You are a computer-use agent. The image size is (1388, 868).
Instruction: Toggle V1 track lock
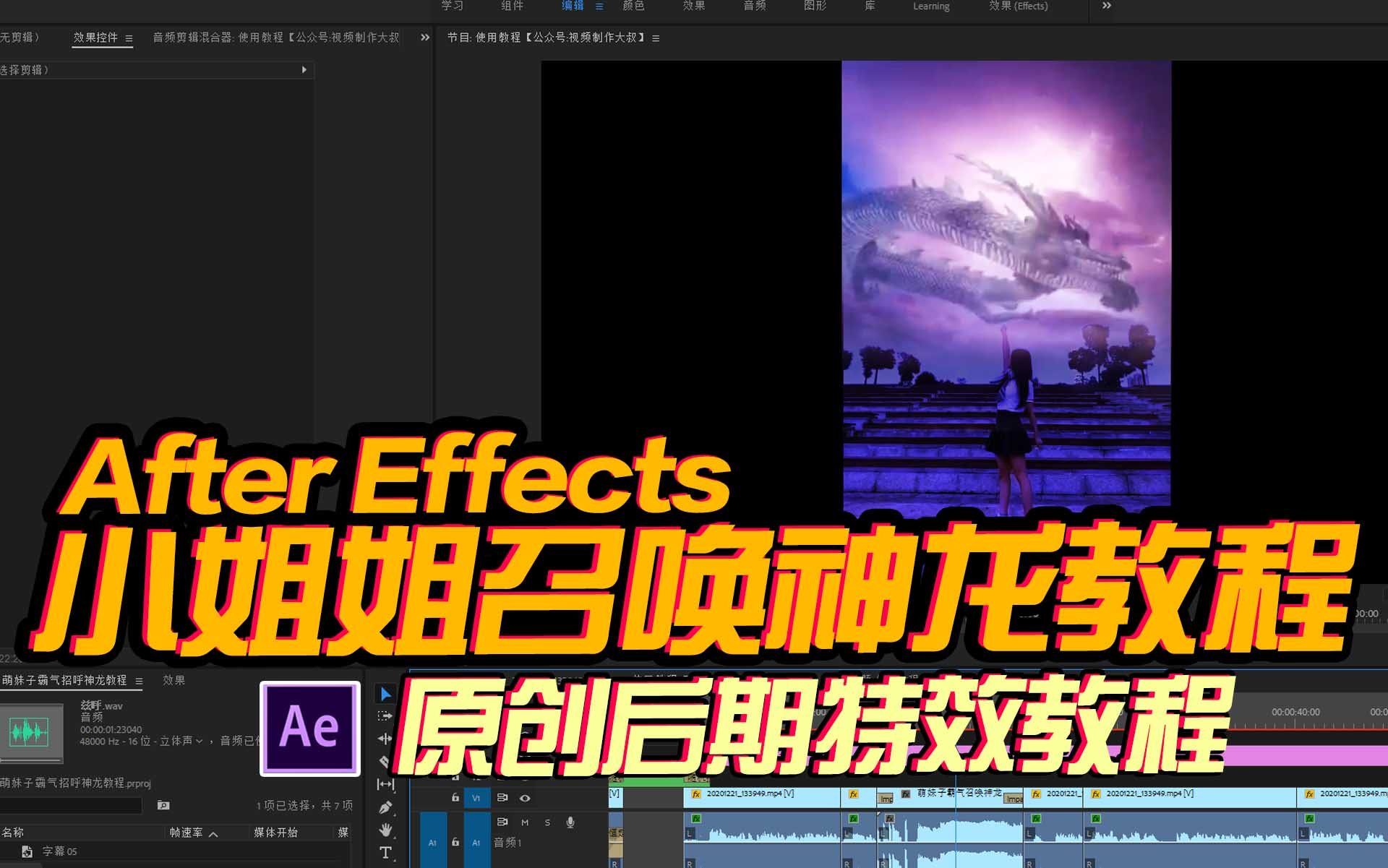coord(455,798)
